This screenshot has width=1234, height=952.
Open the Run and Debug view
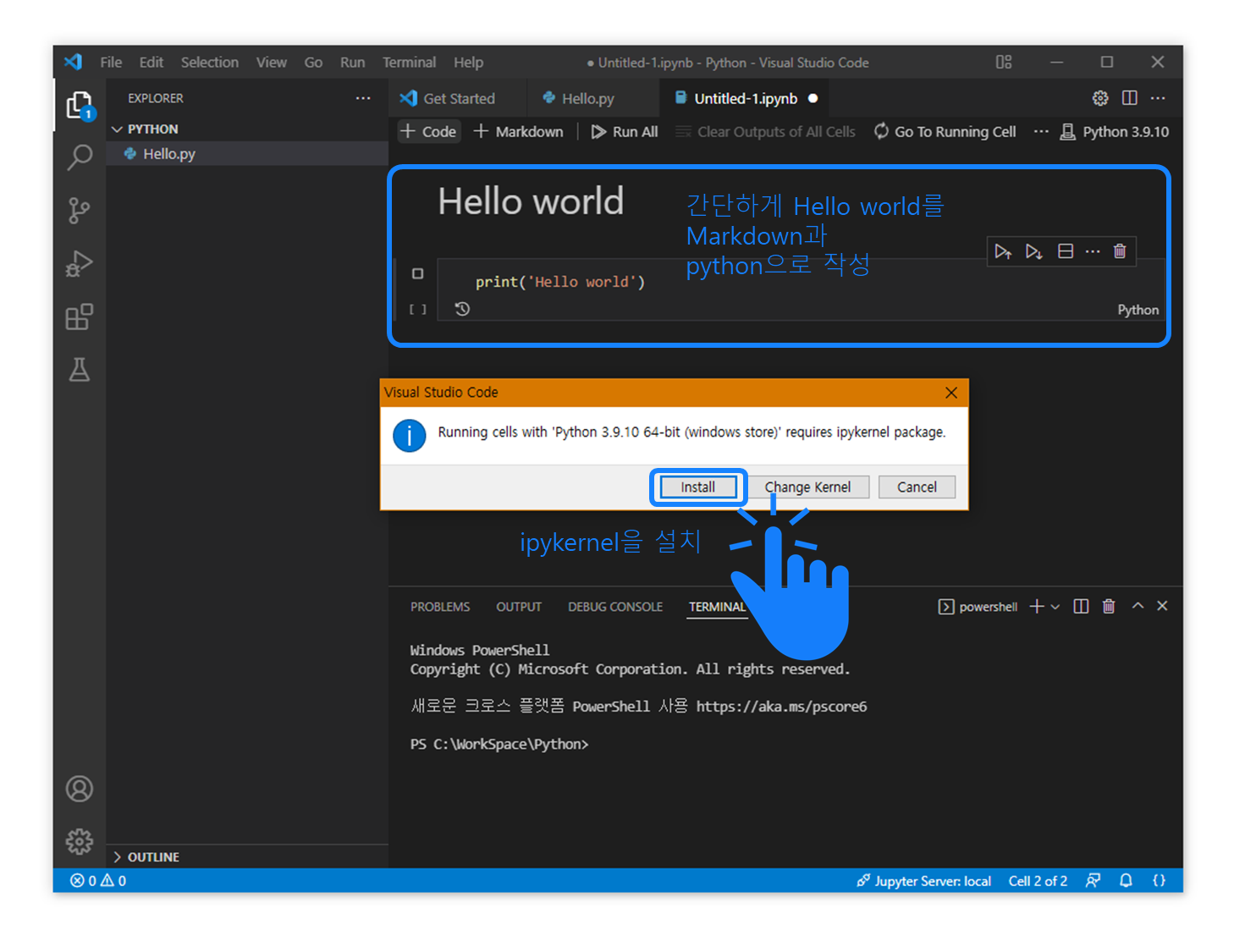point(79,264)
